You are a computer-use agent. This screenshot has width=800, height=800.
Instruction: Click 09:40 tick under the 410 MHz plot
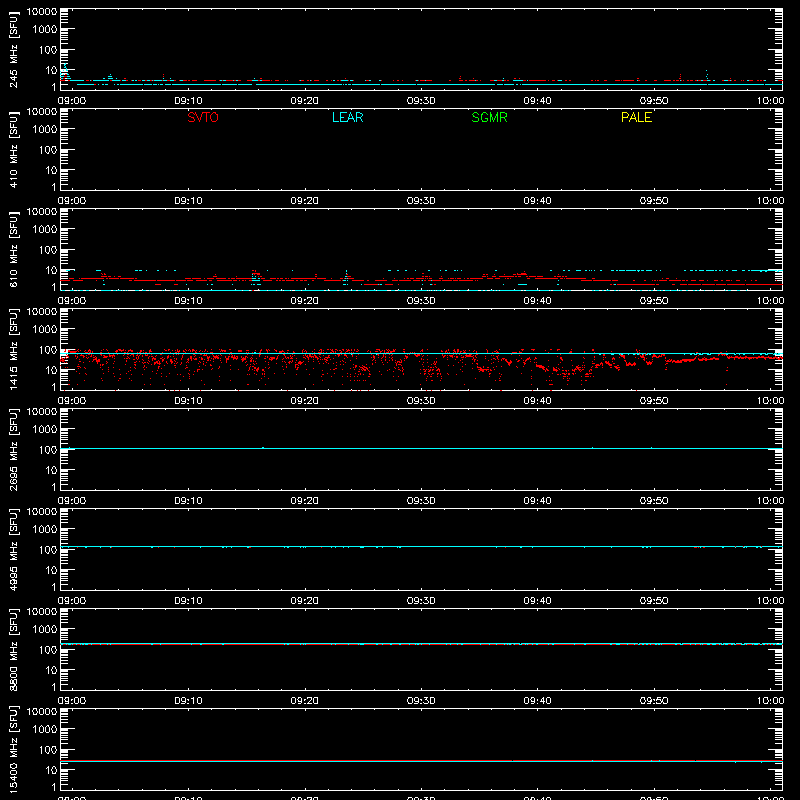(537, 201)
